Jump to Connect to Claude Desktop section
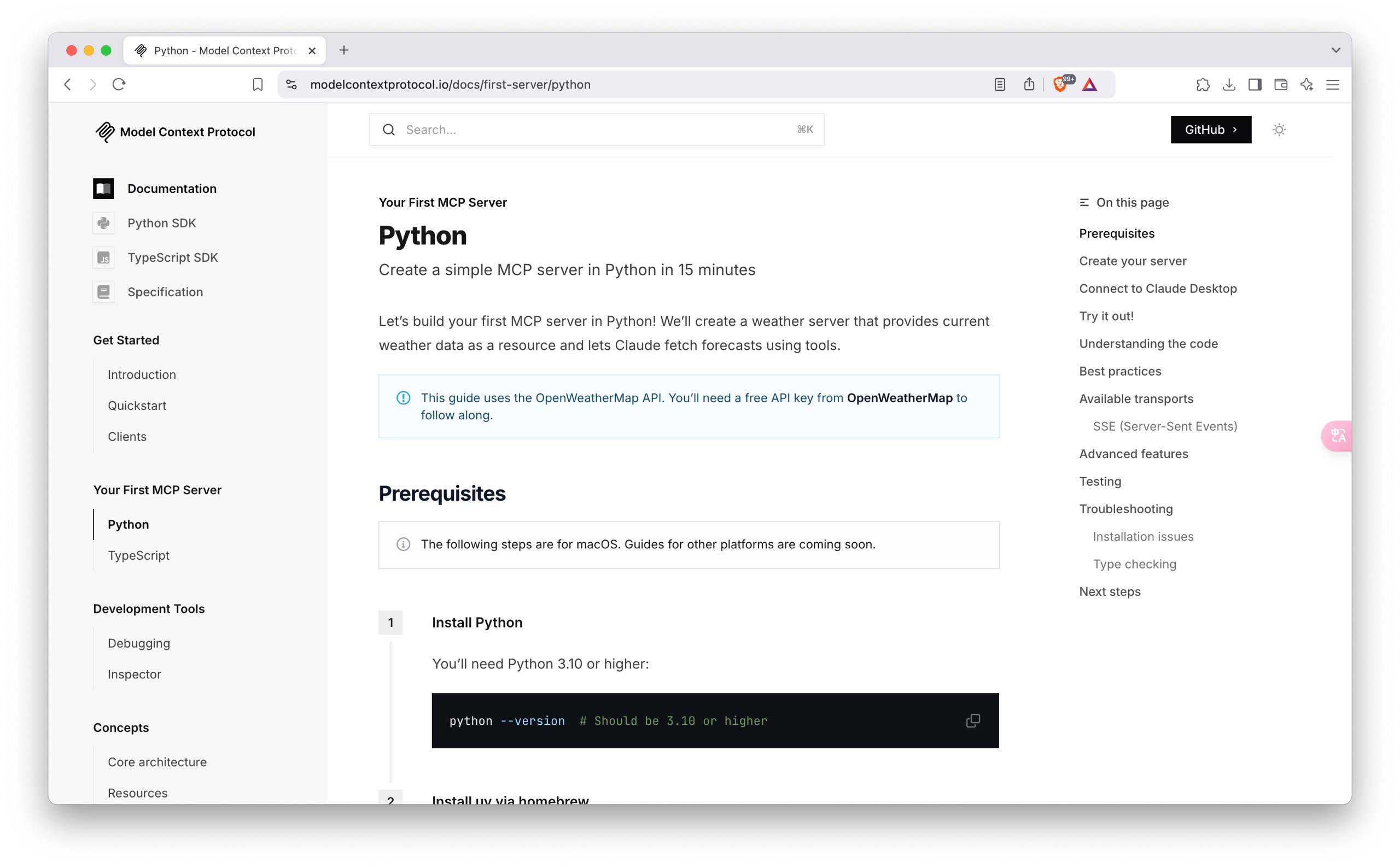Image resolution: width=1400 pixels, height=868 pixels. point(1158,288)
